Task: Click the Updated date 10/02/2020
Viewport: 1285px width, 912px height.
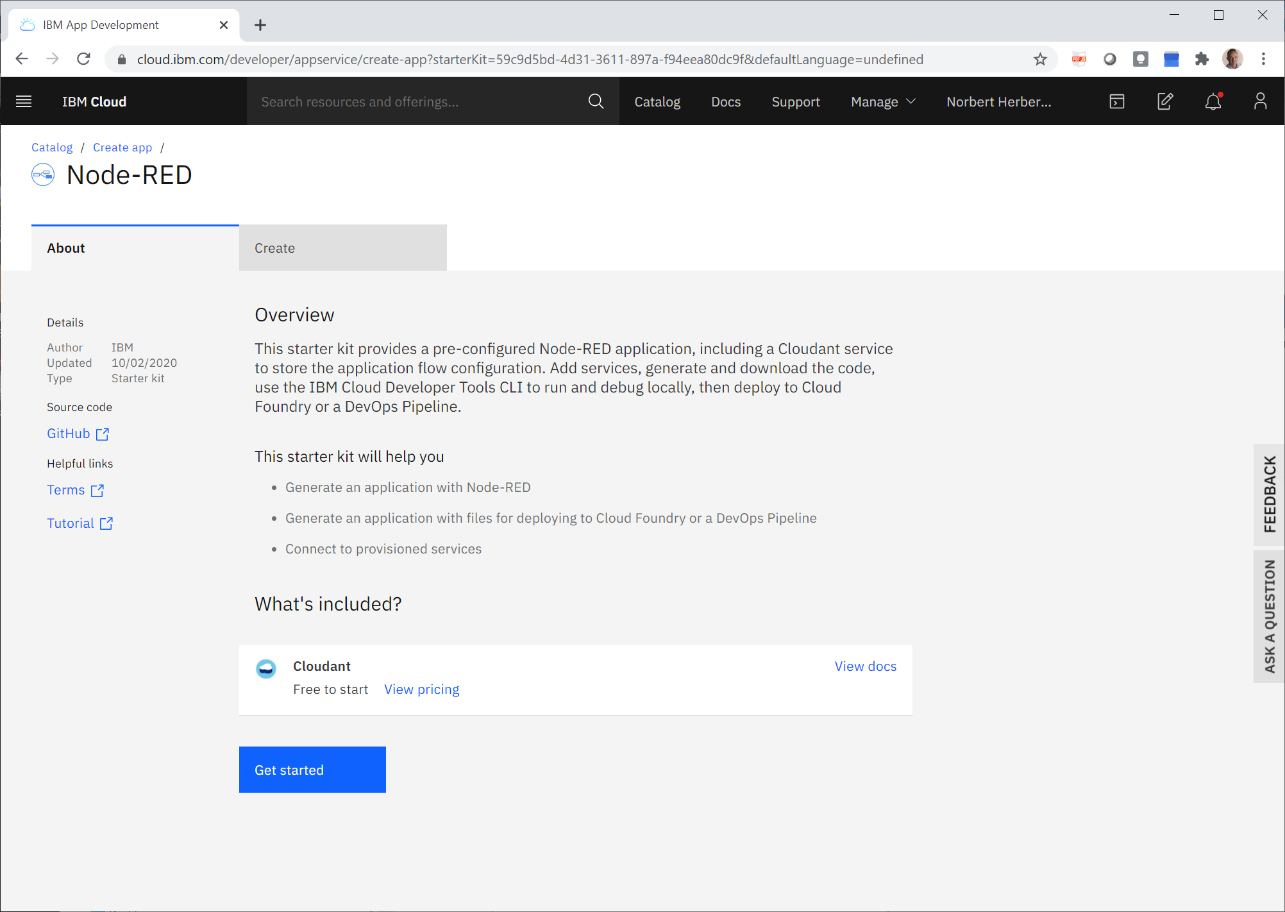Action: click(x=144, y=363)
